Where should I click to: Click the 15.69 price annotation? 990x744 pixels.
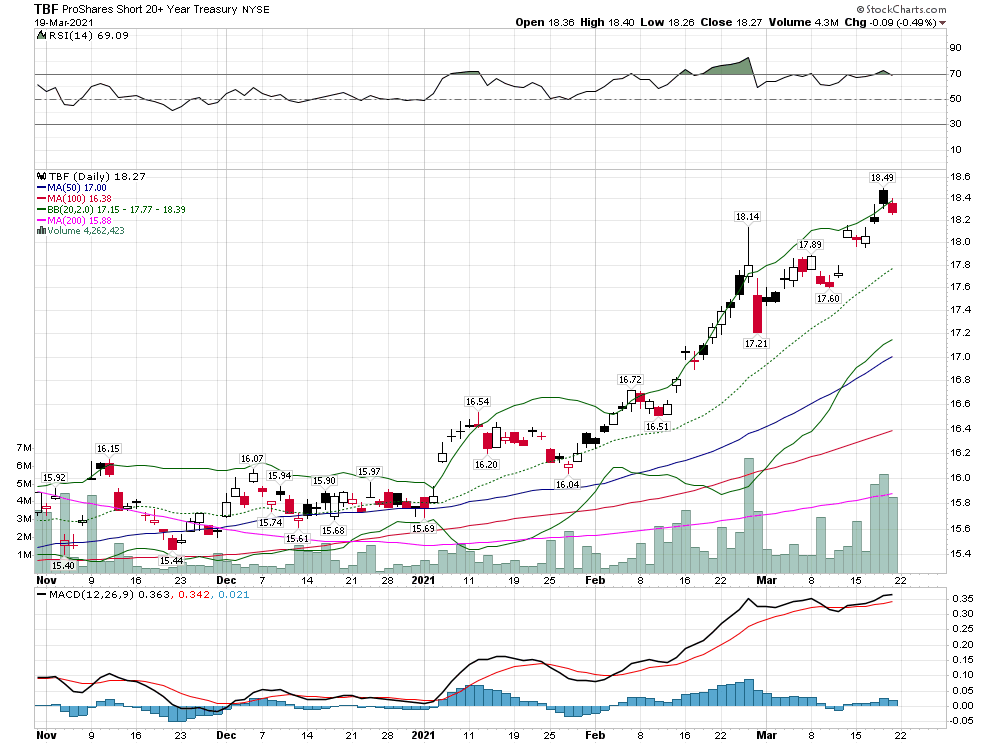pyautogui.click(x=424, y=529)
